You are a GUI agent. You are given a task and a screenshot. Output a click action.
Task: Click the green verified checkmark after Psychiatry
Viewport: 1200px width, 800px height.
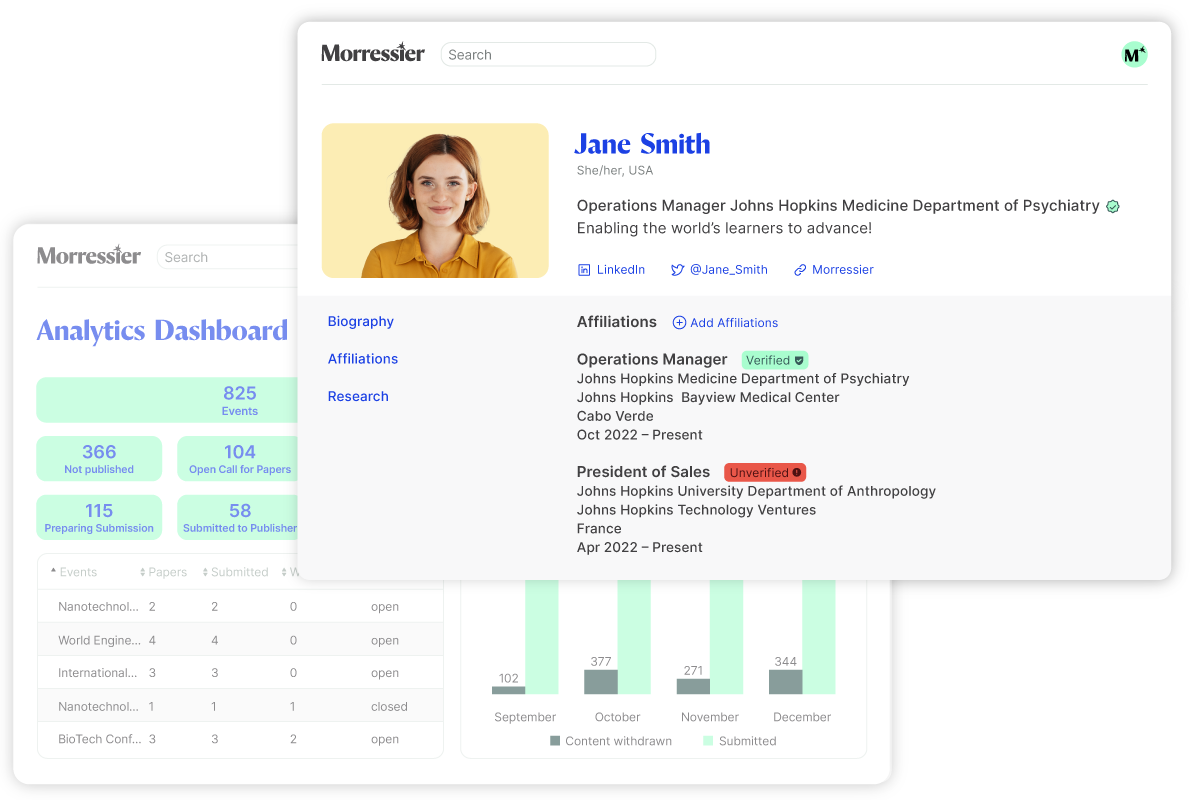(x=1113, y=206)
